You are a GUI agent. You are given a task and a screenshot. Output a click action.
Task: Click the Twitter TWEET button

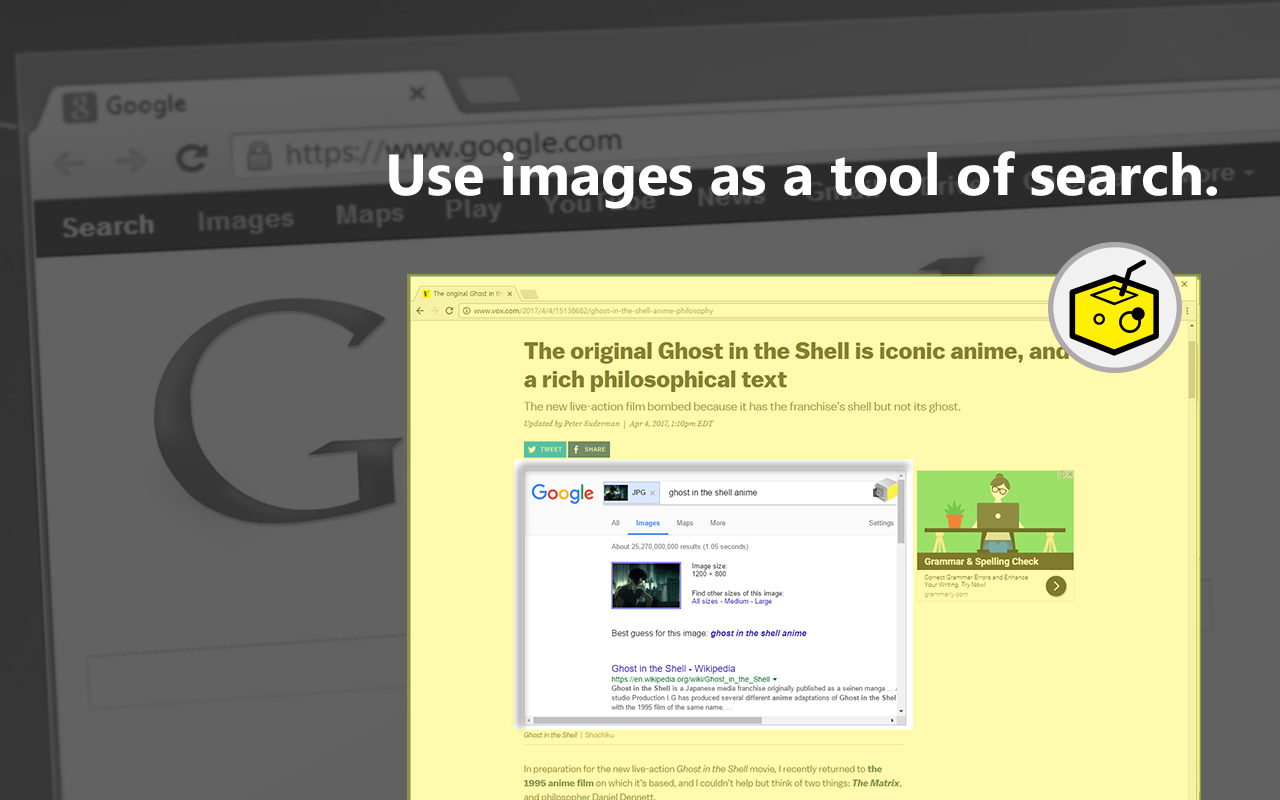point(545,450)
